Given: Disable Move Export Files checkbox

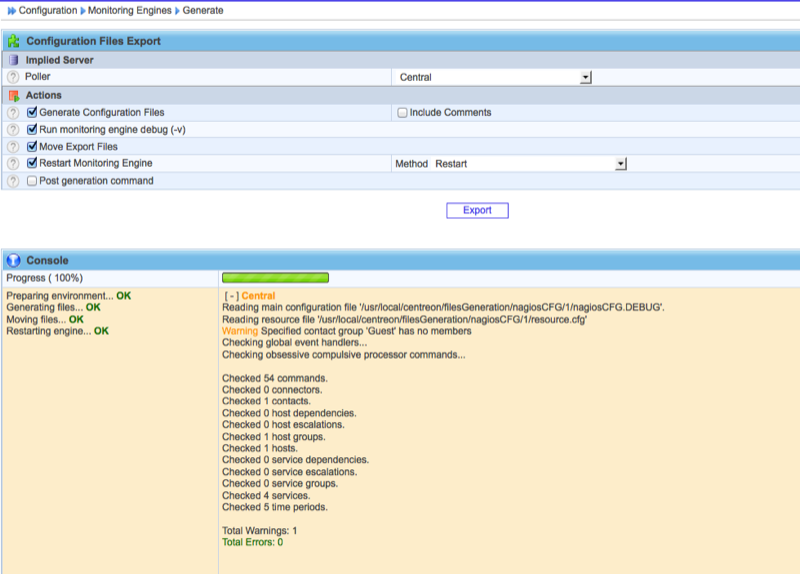Looking at the screenshot, I should [32, 147].
